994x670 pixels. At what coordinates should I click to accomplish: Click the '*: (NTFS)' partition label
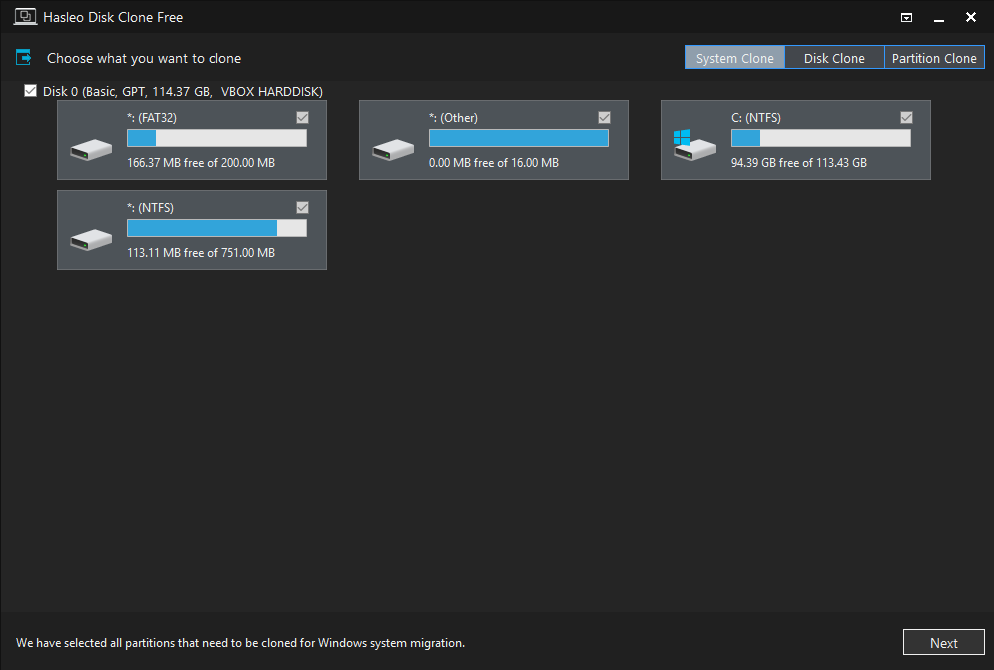[x=150, y=208]
